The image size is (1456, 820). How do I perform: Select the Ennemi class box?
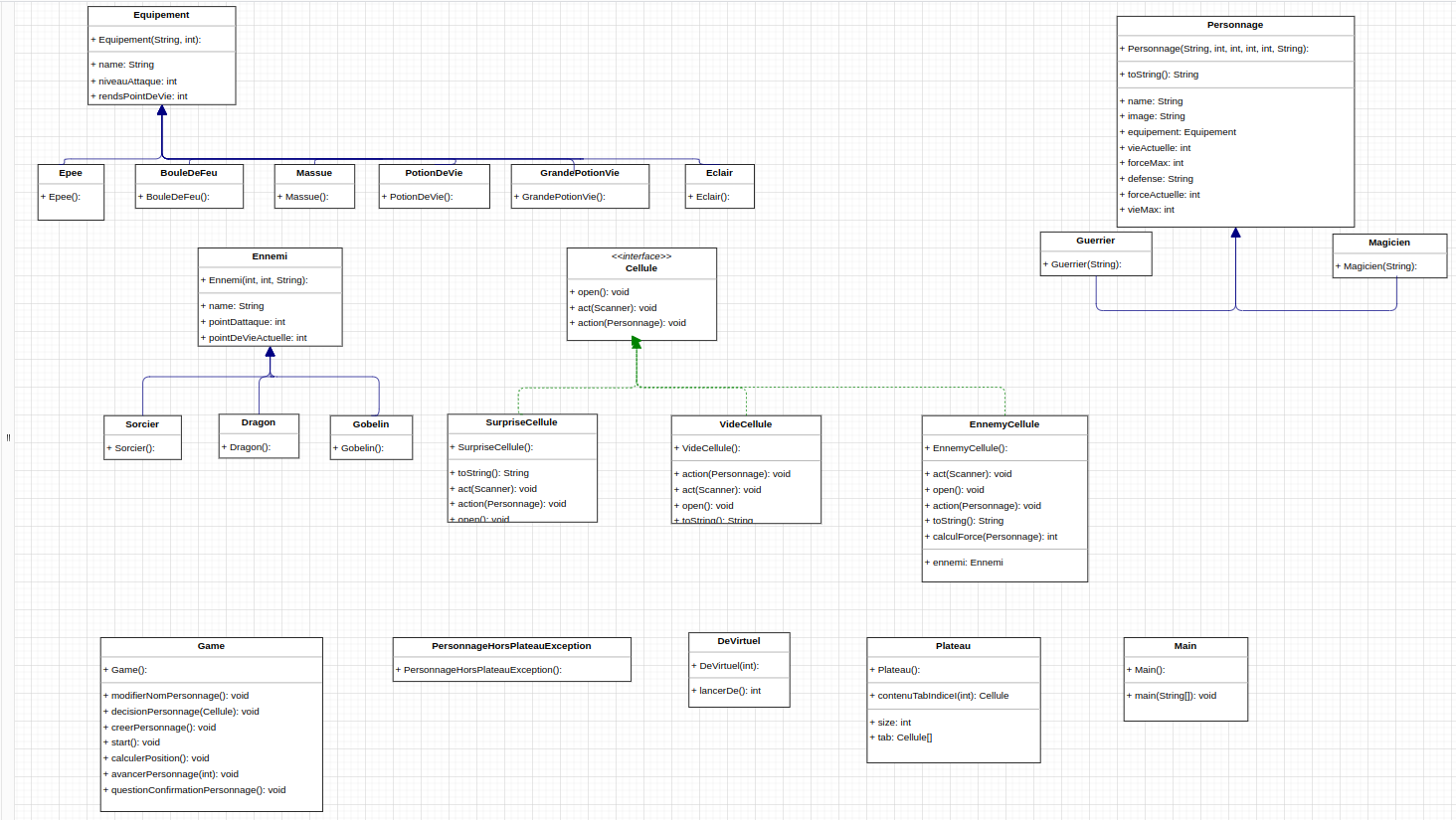[x=270, y=298]
